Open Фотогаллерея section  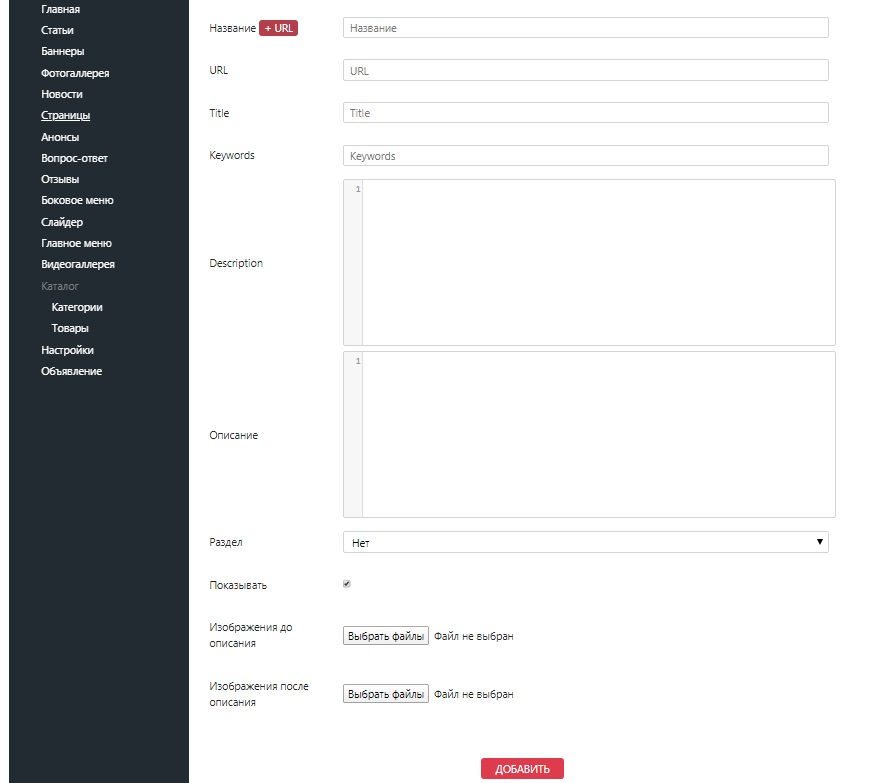click(75, 73)
